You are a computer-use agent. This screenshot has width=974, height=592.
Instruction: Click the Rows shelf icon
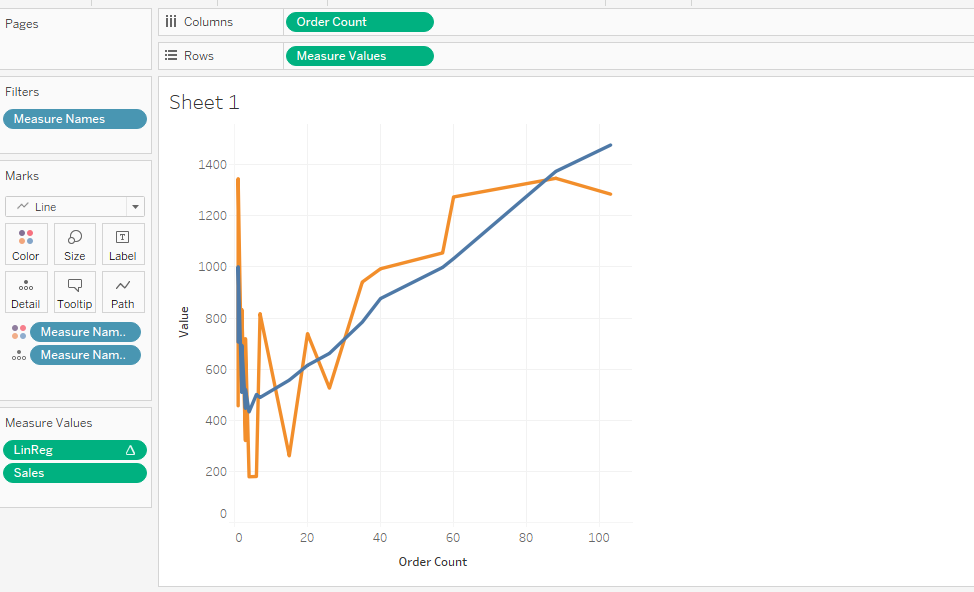[170, 55]
